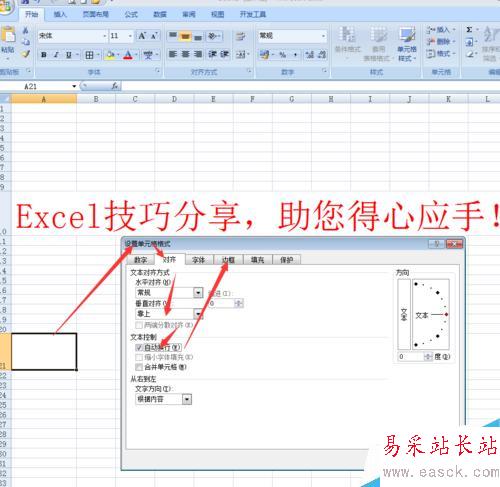Click the selected cell A21

pos(44,351)
